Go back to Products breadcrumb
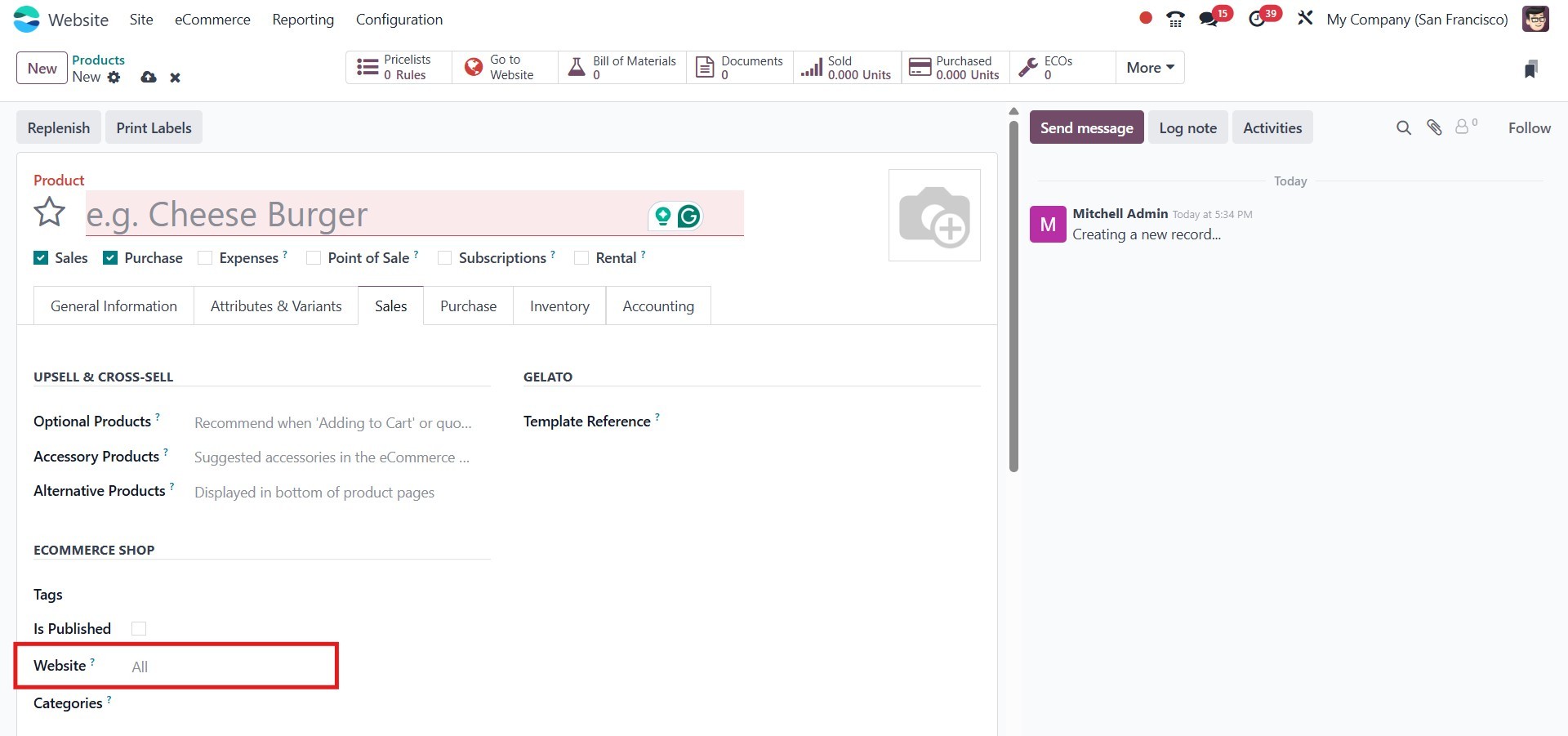1568x736 pixels. [x=98, y=60]
